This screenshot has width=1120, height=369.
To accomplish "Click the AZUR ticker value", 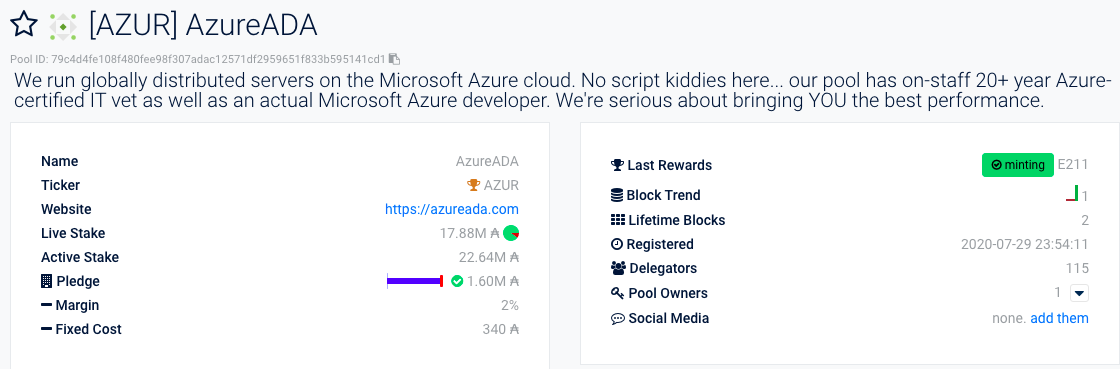I will point(501,186).
